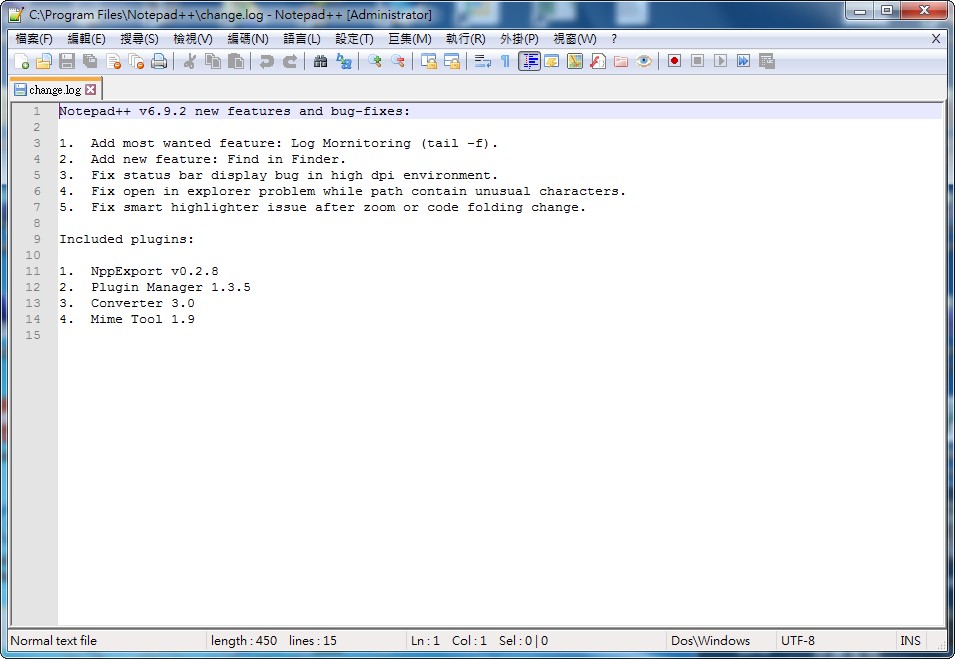The height and width of the screenshot is (659, 955).
Task: Click Run macro multiple times icon
Action: tap(744, 61)
